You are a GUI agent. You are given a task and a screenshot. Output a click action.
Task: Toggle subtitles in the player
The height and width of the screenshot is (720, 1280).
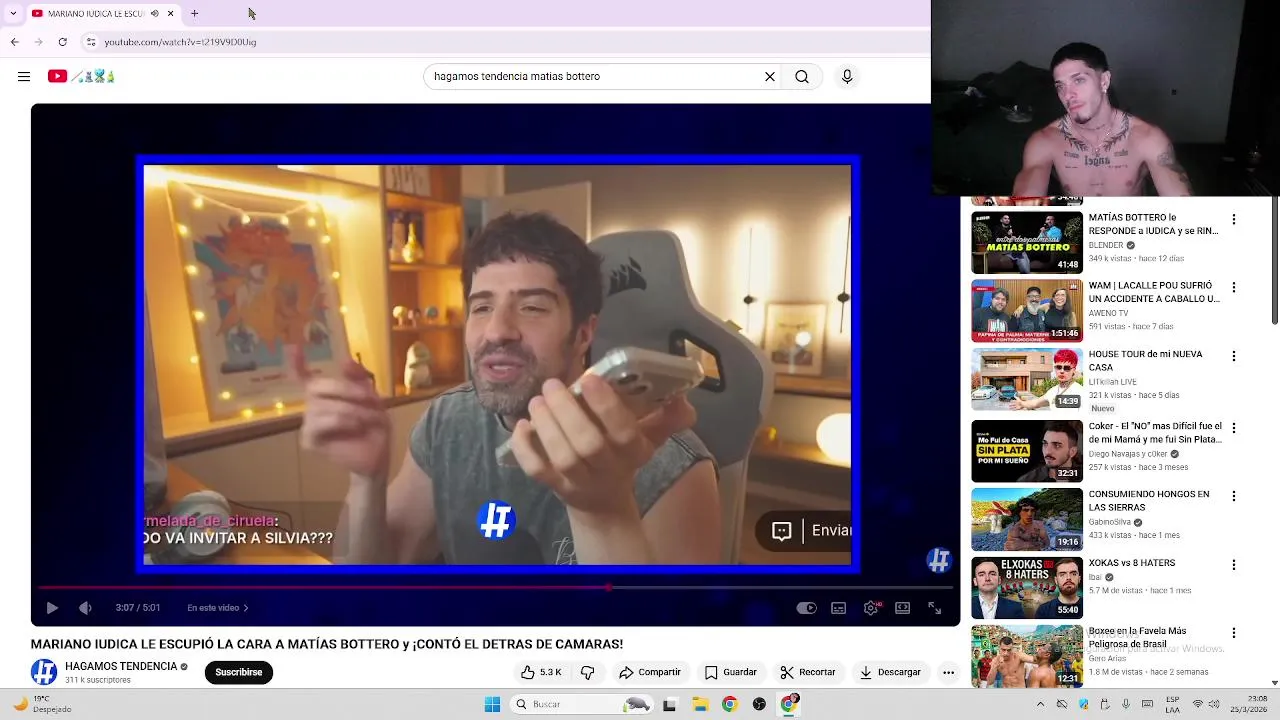point(839,608)
